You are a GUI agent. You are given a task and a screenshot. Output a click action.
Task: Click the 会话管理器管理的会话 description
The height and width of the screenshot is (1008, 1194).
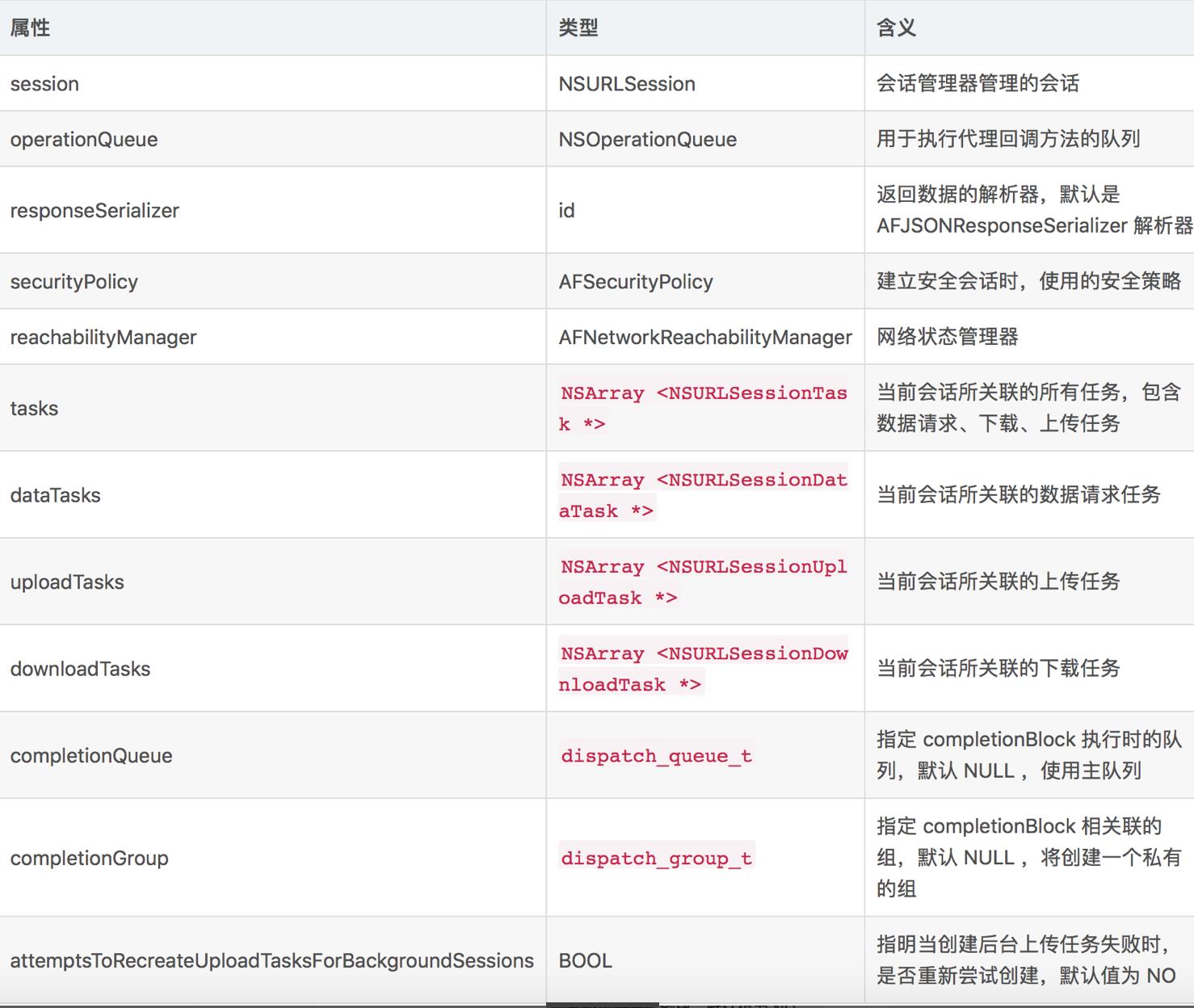tap(978, 83)
